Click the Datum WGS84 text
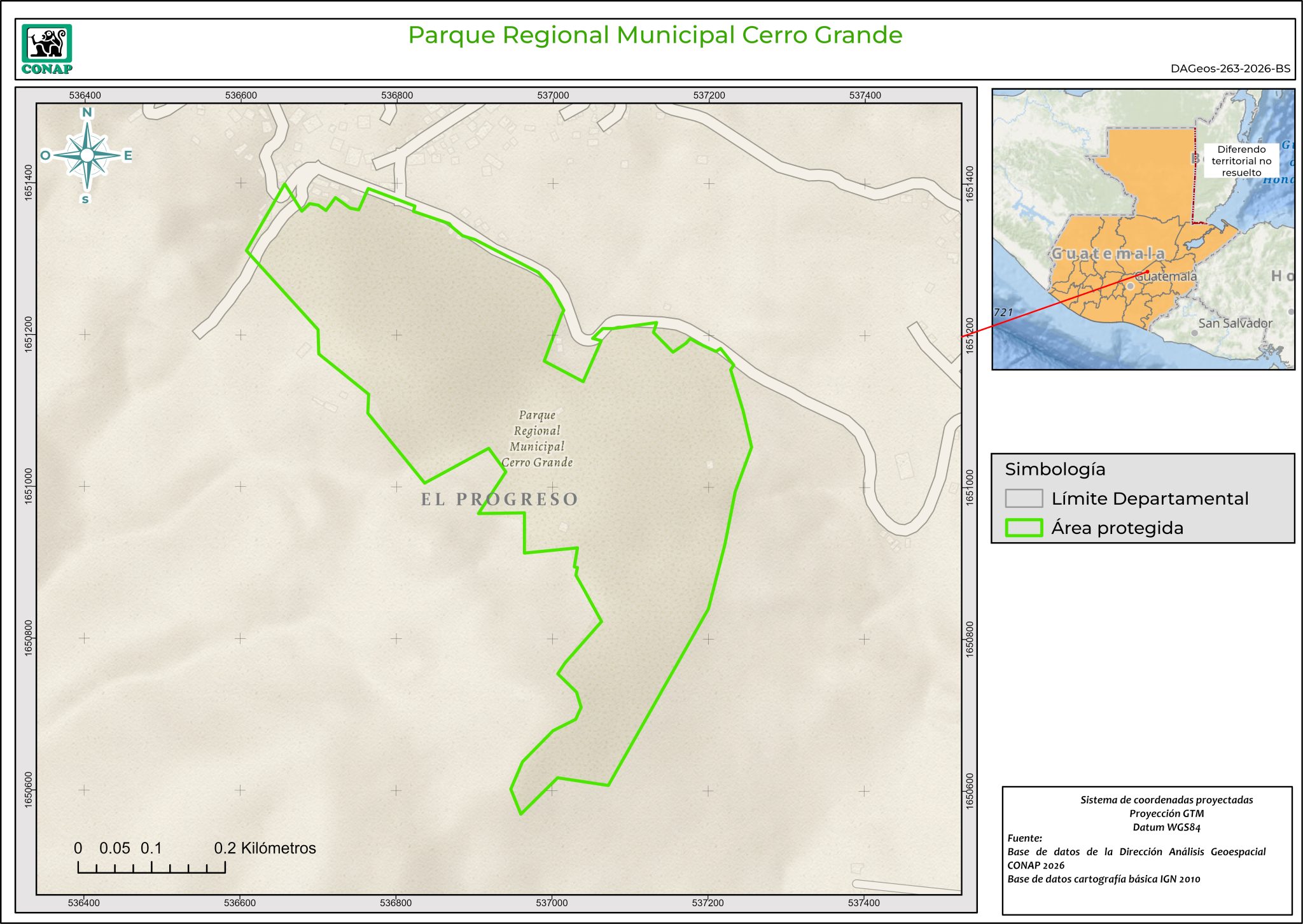 (x=1166, y=827)
